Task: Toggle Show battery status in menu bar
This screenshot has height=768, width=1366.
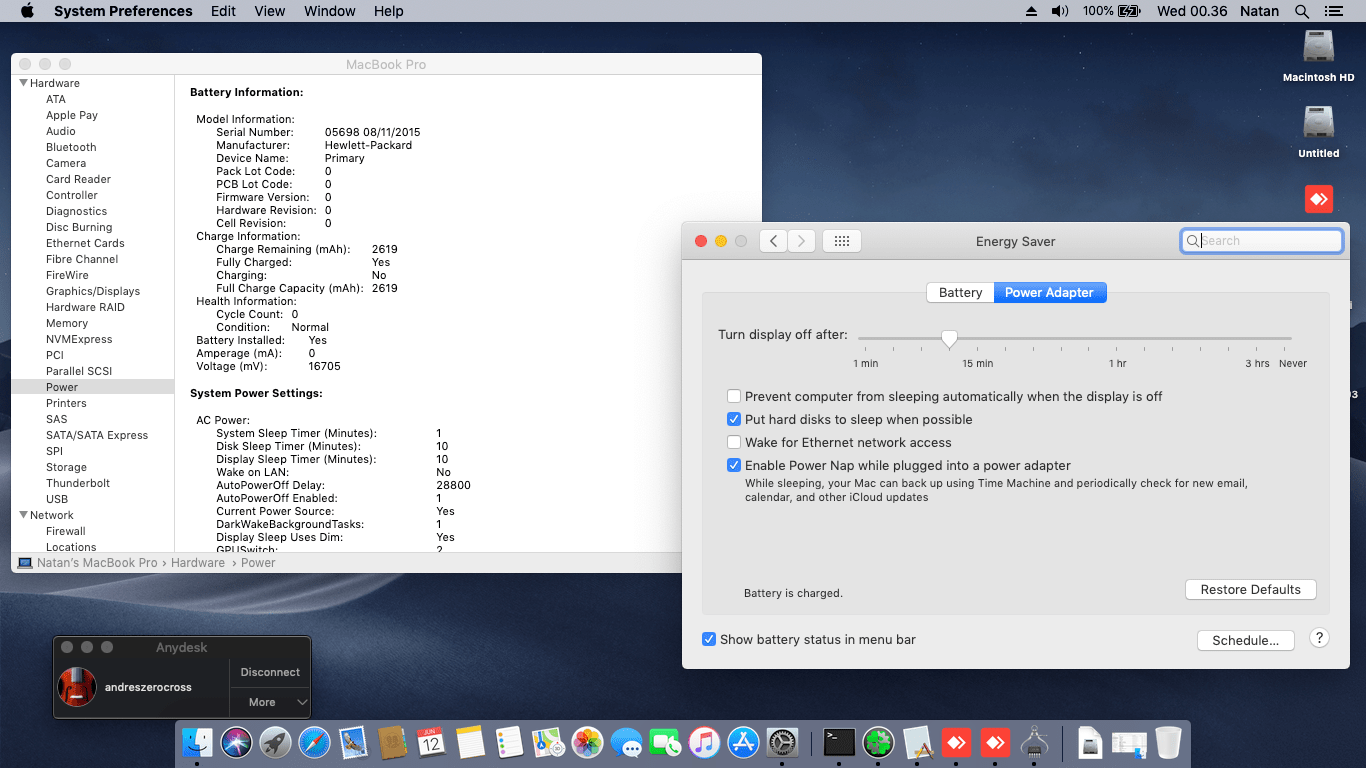Action: pos(709,639)
